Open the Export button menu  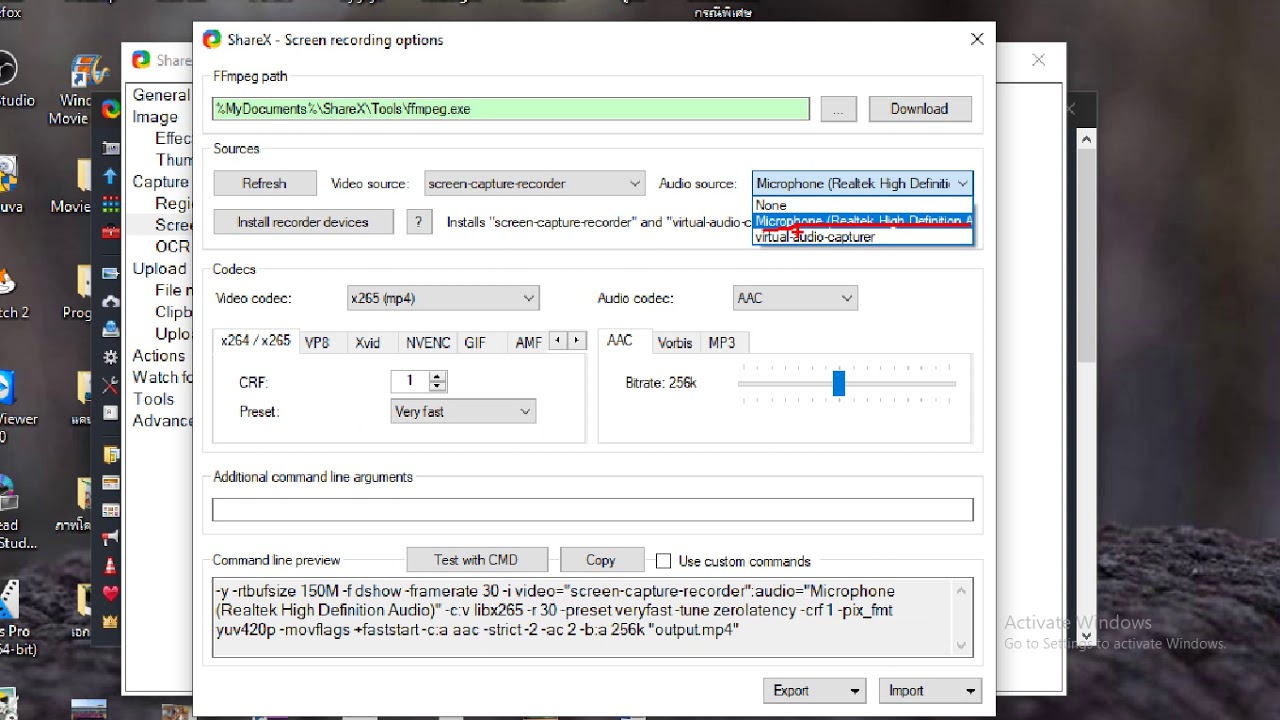[x=816, y=691]
